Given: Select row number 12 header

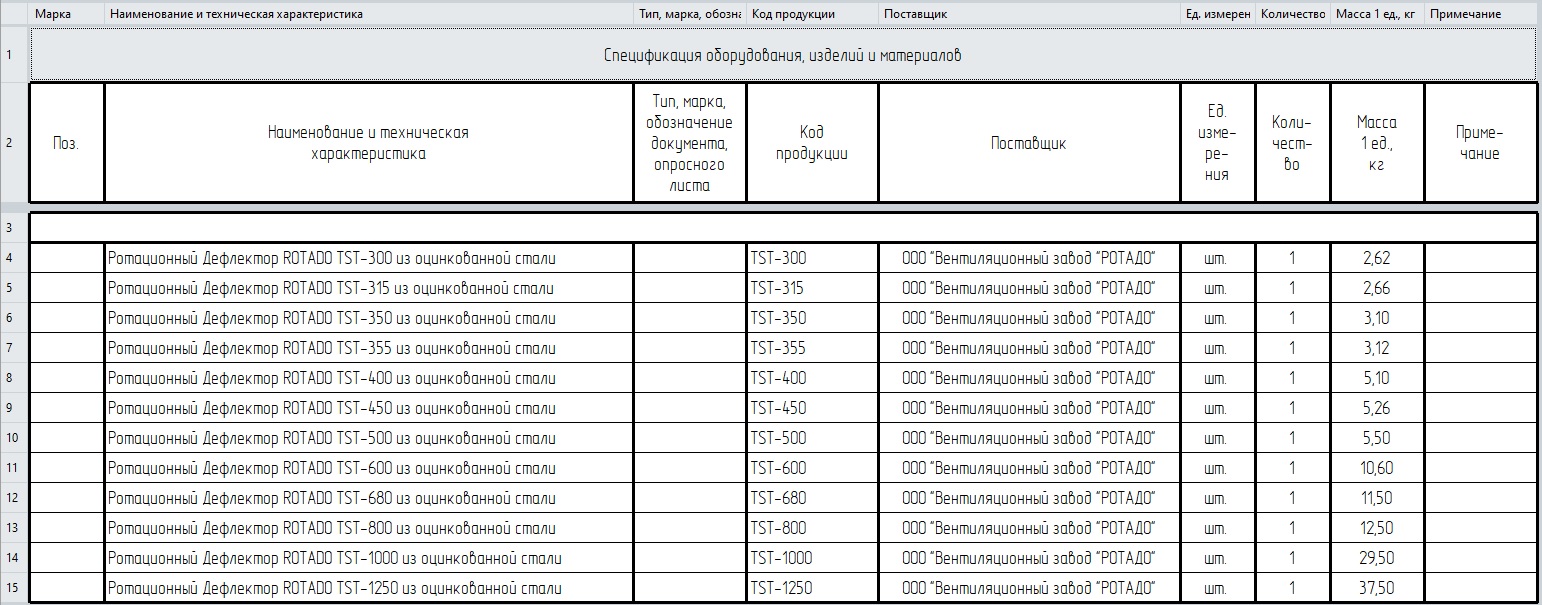Looking at the screenshot, I should [x=15, y=498].
